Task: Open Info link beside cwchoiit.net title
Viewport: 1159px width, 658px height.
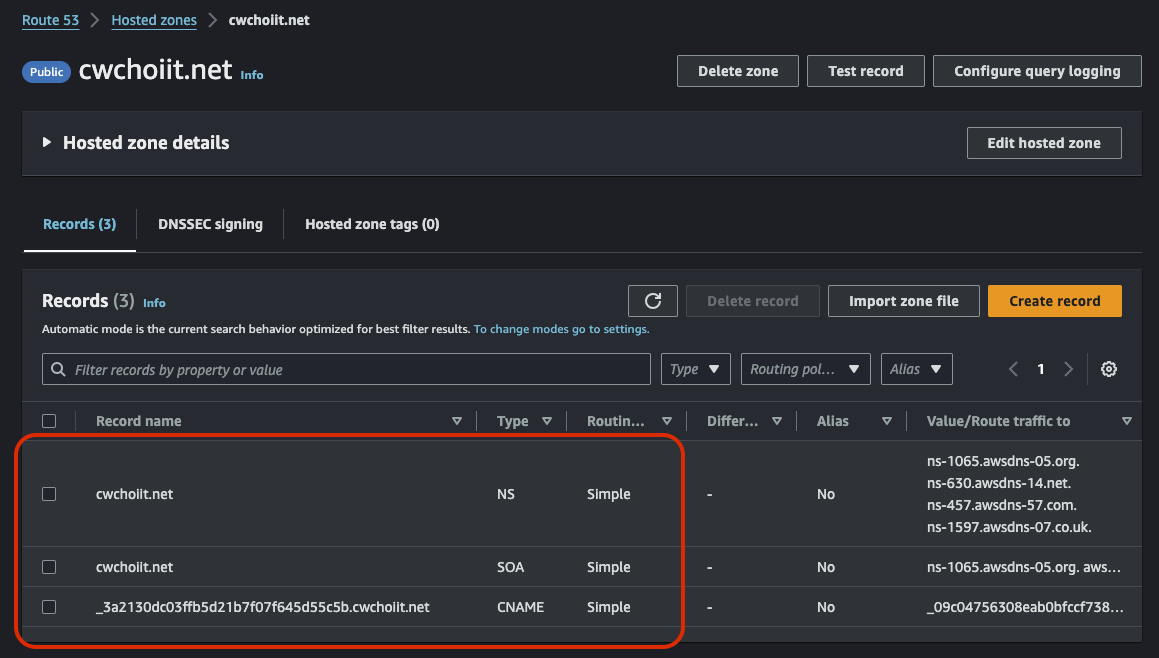Action: point(252,75)
